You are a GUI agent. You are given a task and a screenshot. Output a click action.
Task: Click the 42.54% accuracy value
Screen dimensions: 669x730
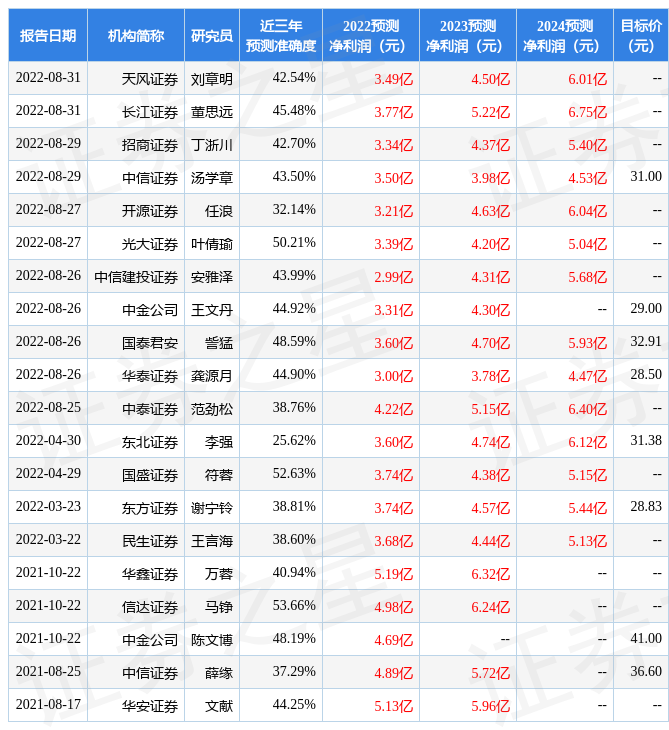point(294,78)
